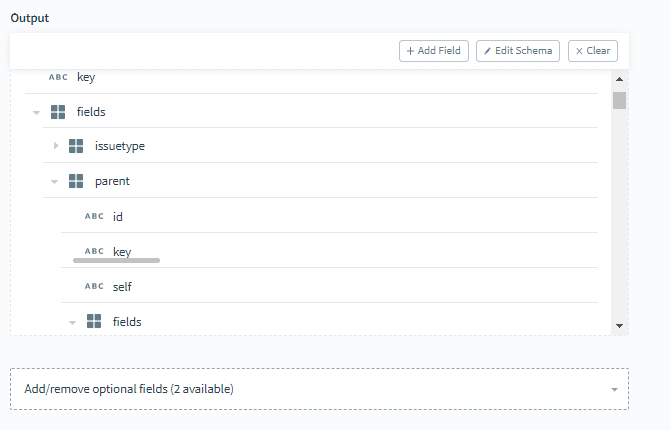Click the scrollbar up arrow
Viewport: 671px width, 430px height.
619,79
